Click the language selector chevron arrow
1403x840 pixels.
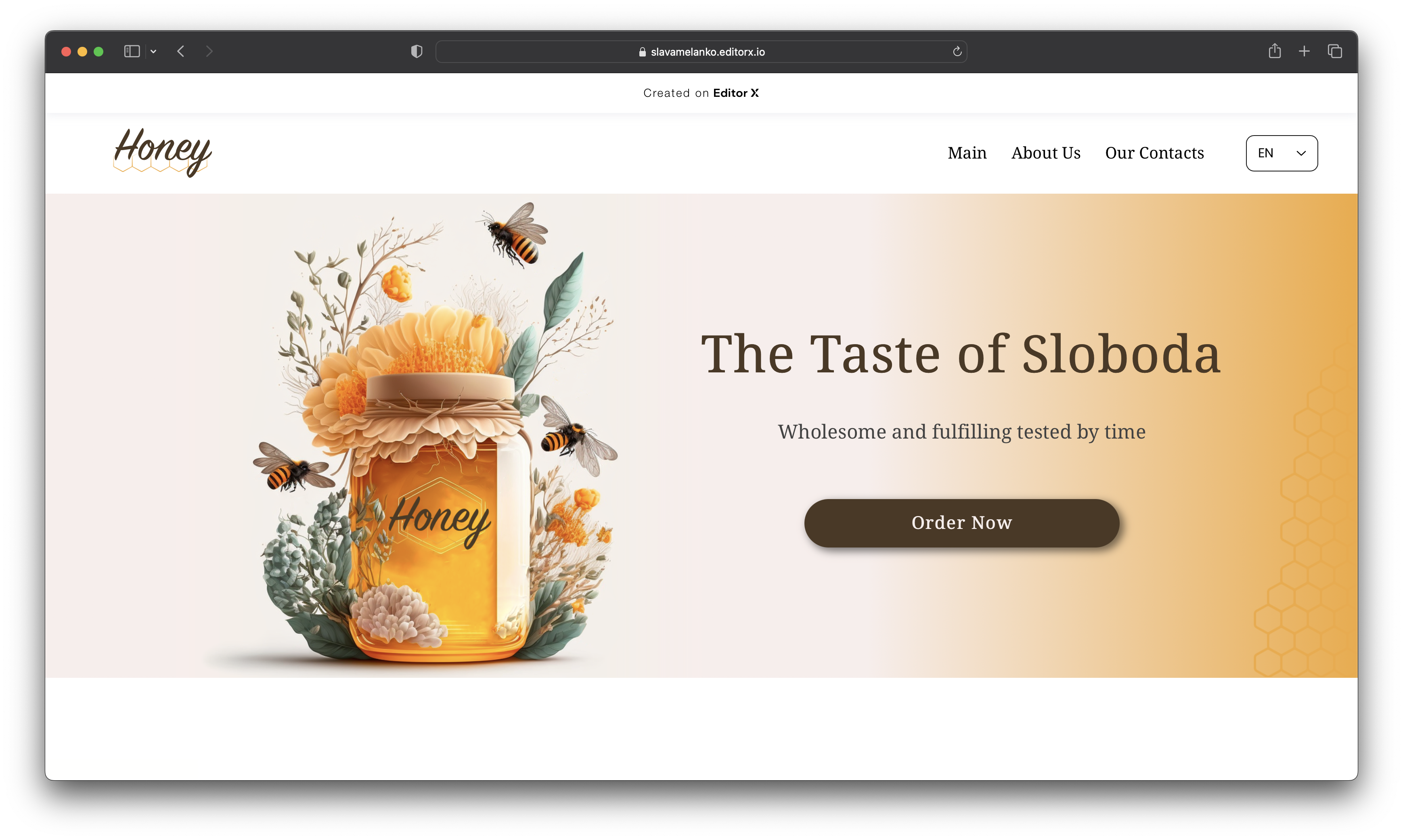click(1301, 153)
